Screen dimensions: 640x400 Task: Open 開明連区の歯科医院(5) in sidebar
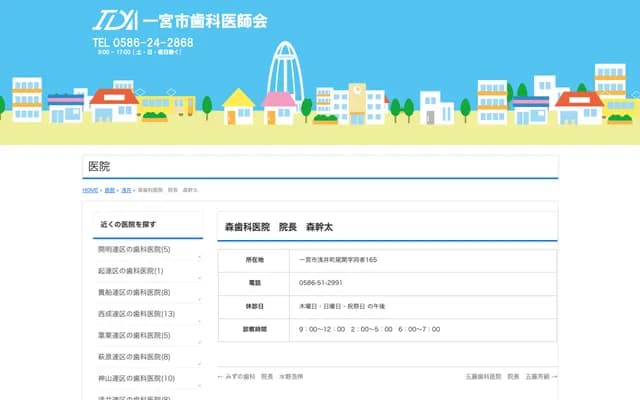click(134, 249)
